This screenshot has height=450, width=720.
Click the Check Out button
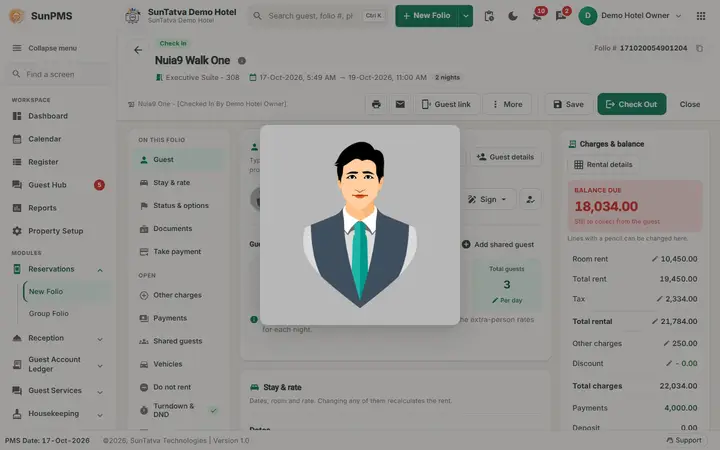pyautogui.click(x=631, y=104)
